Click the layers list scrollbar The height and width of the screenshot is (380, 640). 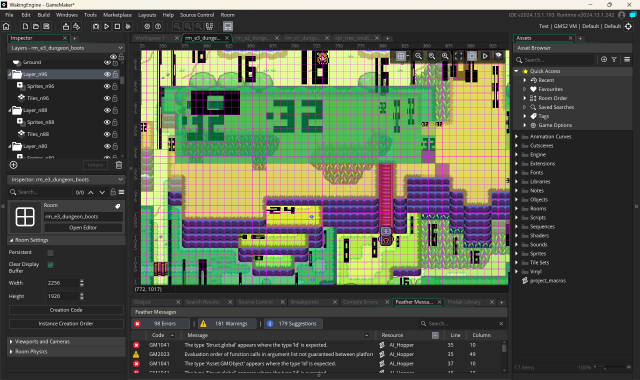[122, 80]
